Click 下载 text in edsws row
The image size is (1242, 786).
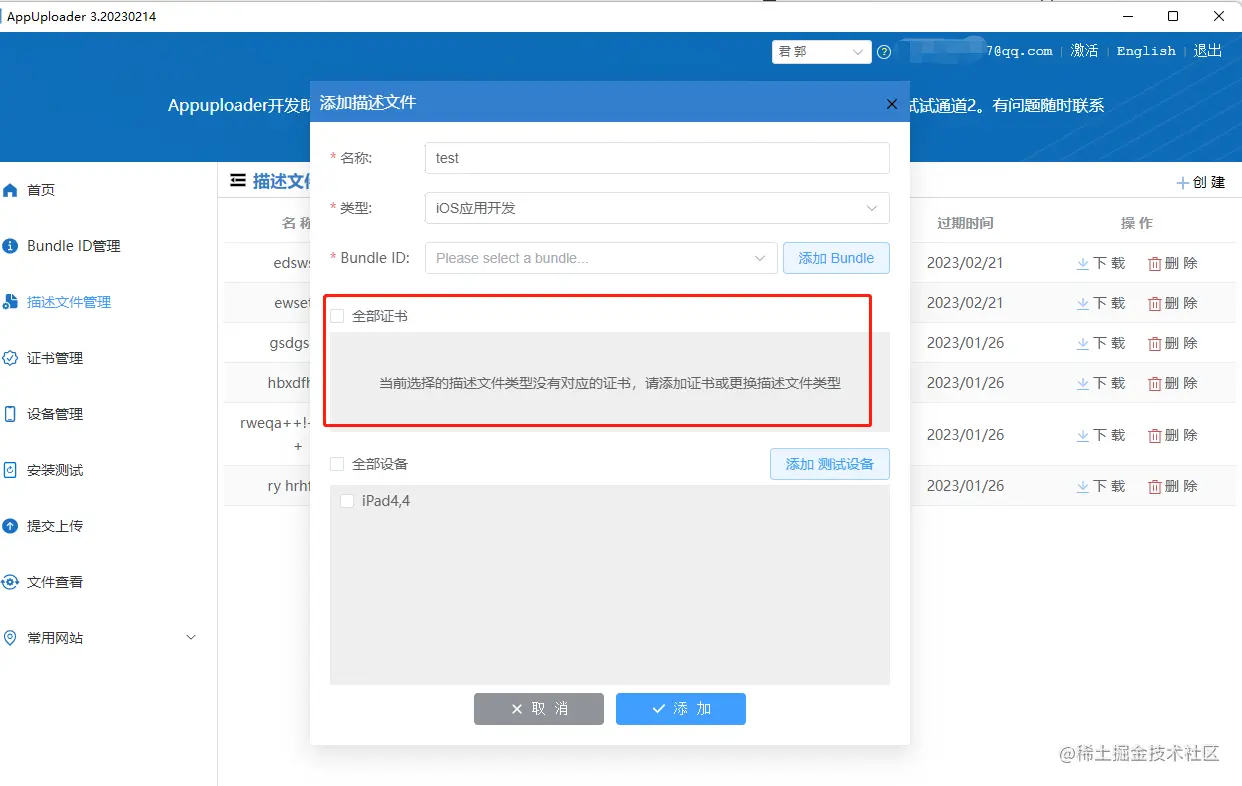[1109, 263]
